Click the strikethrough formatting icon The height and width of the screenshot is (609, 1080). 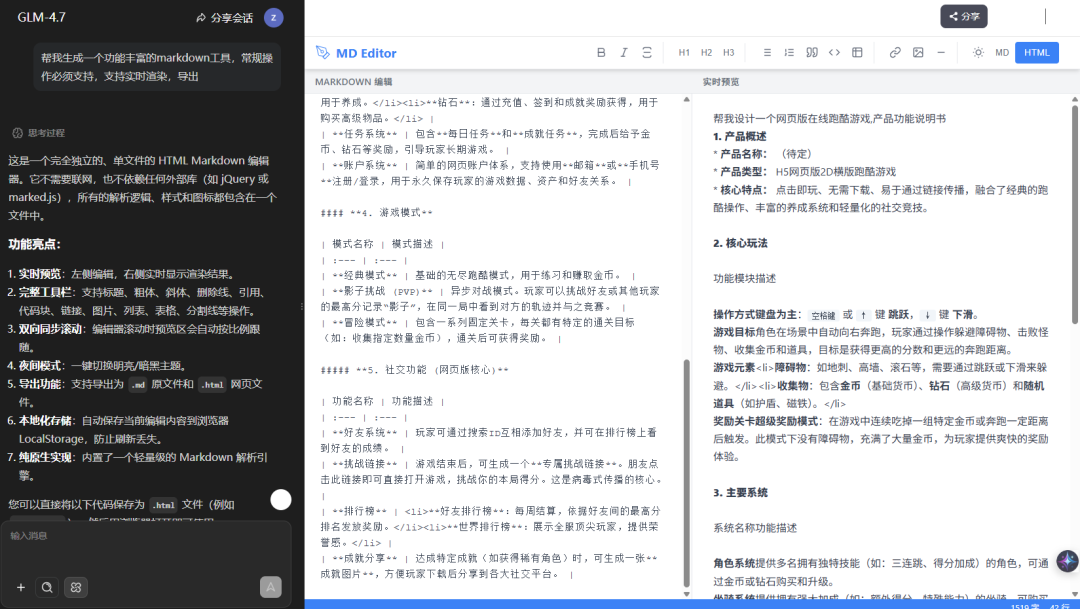[647, 53]
